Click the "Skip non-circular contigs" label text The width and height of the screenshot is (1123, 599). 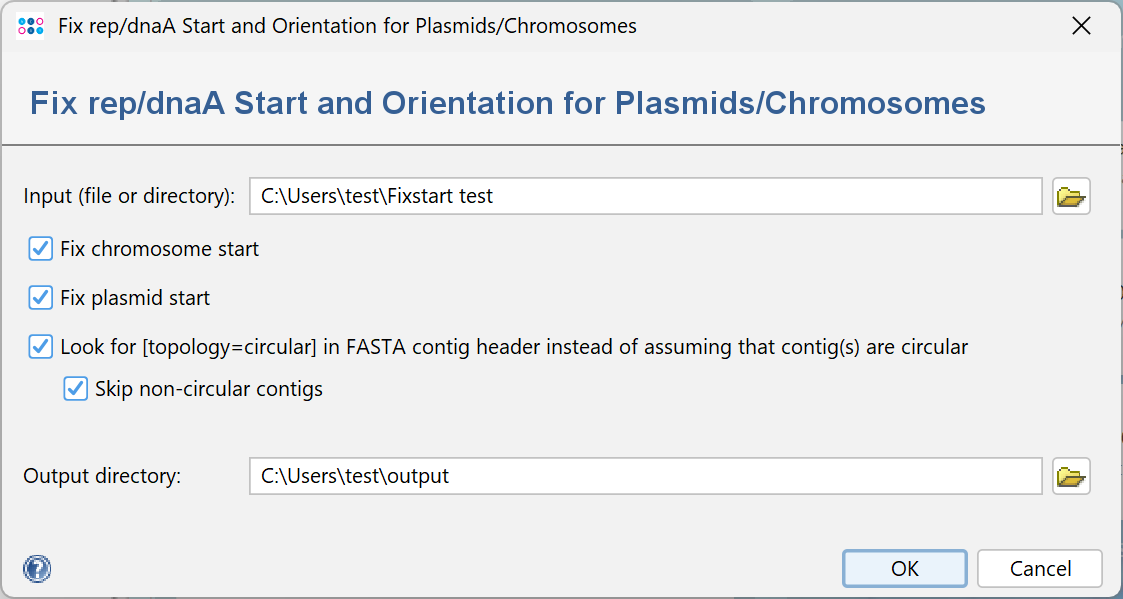click(209, 389)
